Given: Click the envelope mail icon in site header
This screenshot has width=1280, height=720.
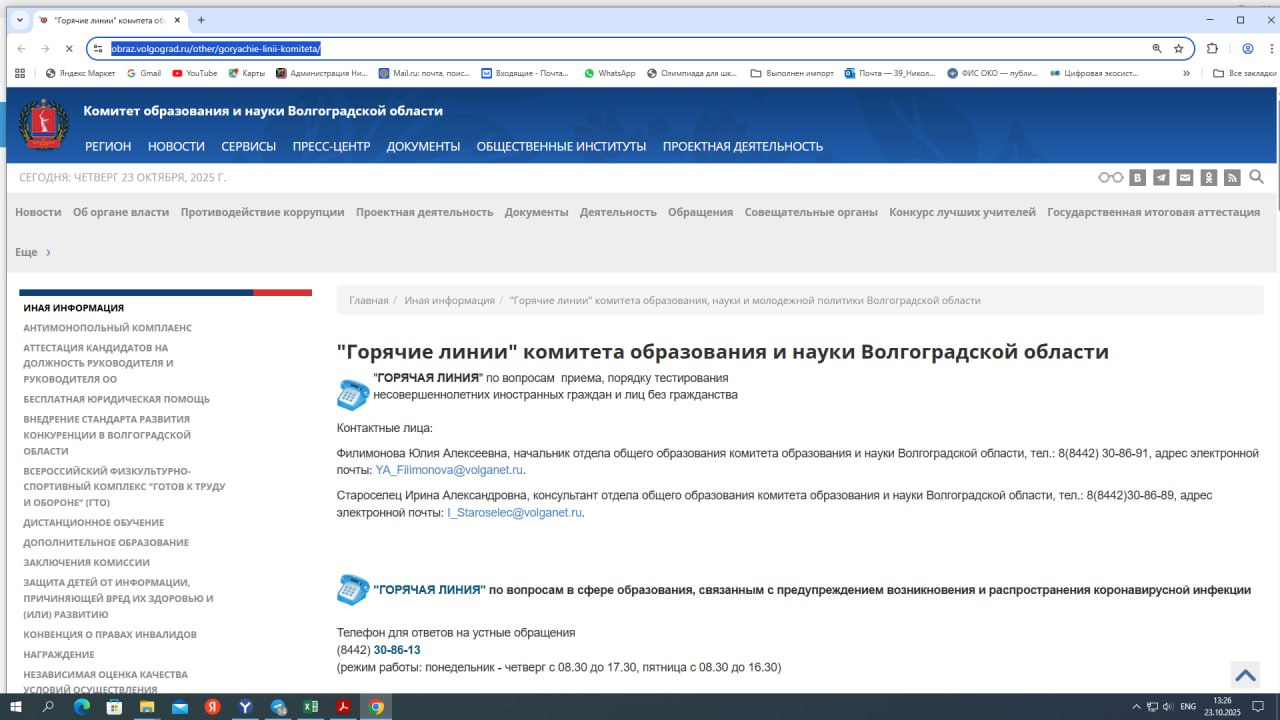Looking at the screenshot, I should (1185, 178).
